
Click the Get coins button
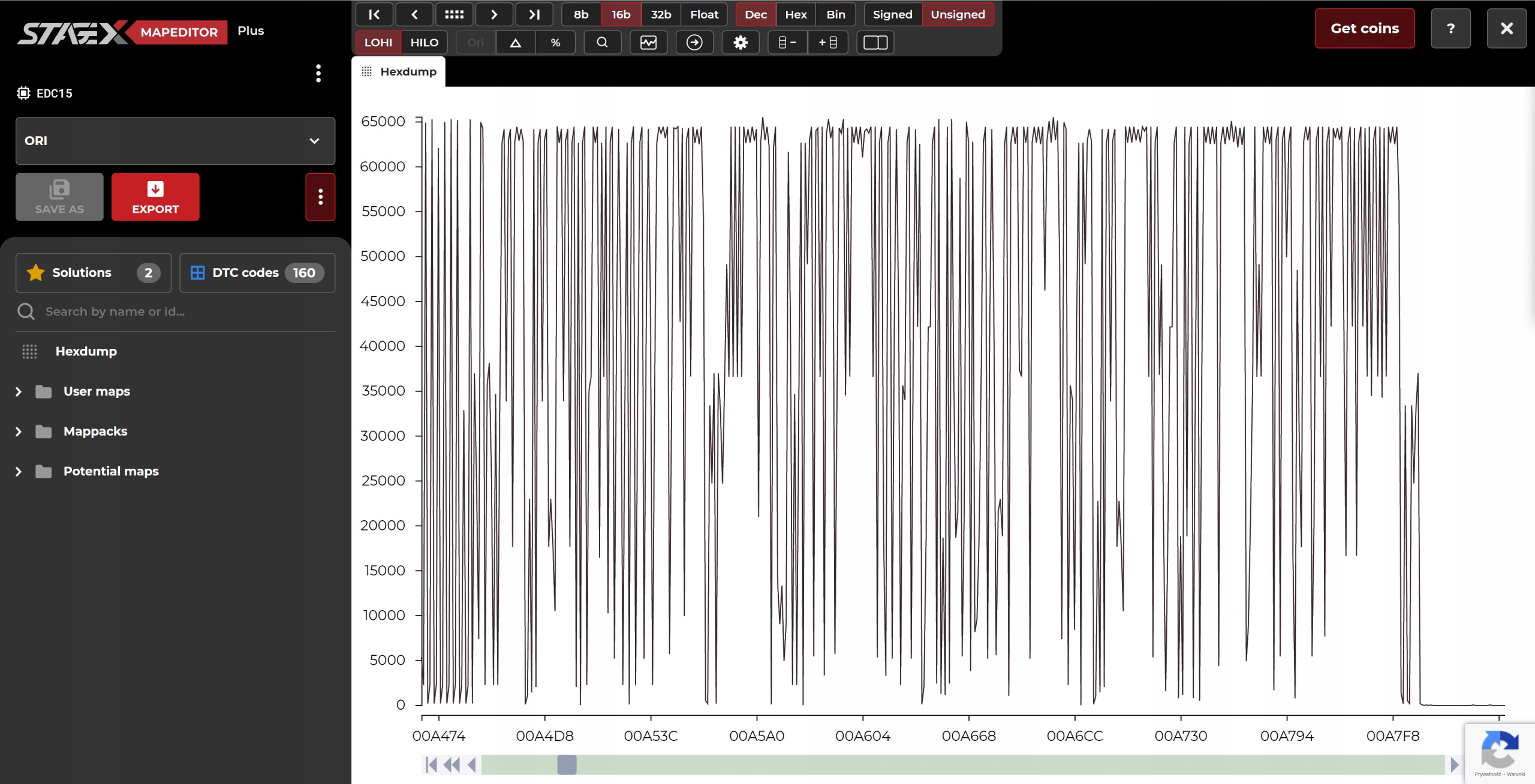point(1364,28)
